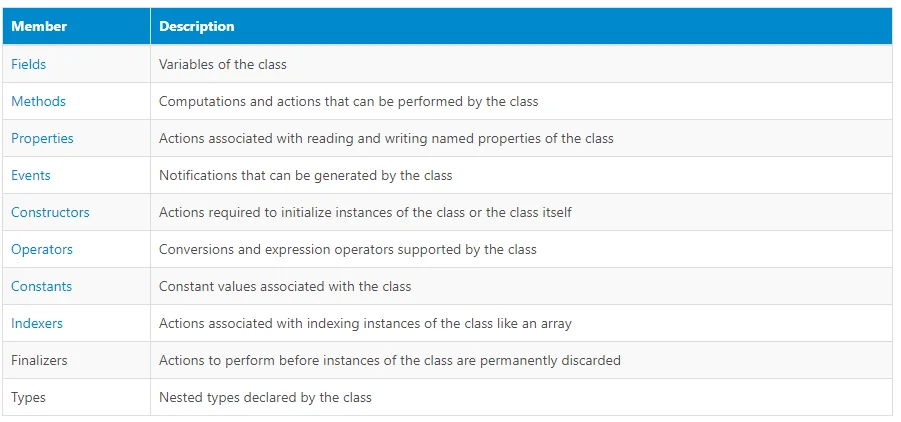The width and height of the screenshot is (901, 422).
Task: Open the Events link
Action: click(31, 175)
